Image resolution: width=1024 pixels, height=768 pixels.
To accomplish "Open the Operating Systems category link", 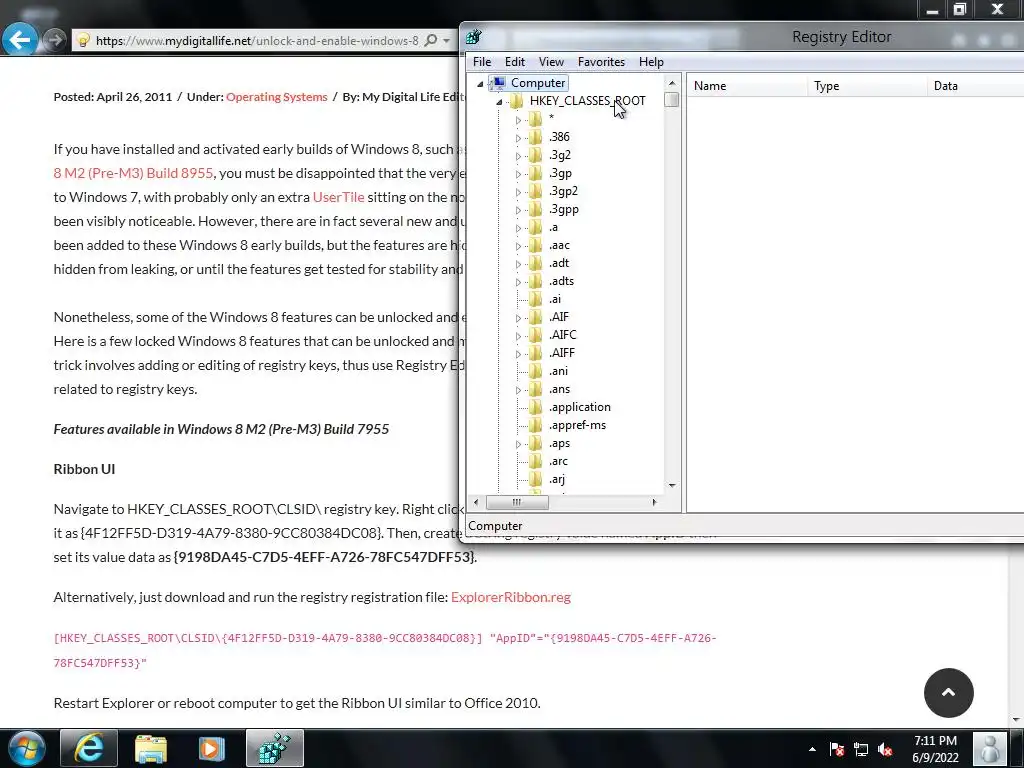I will pos(277,97).
